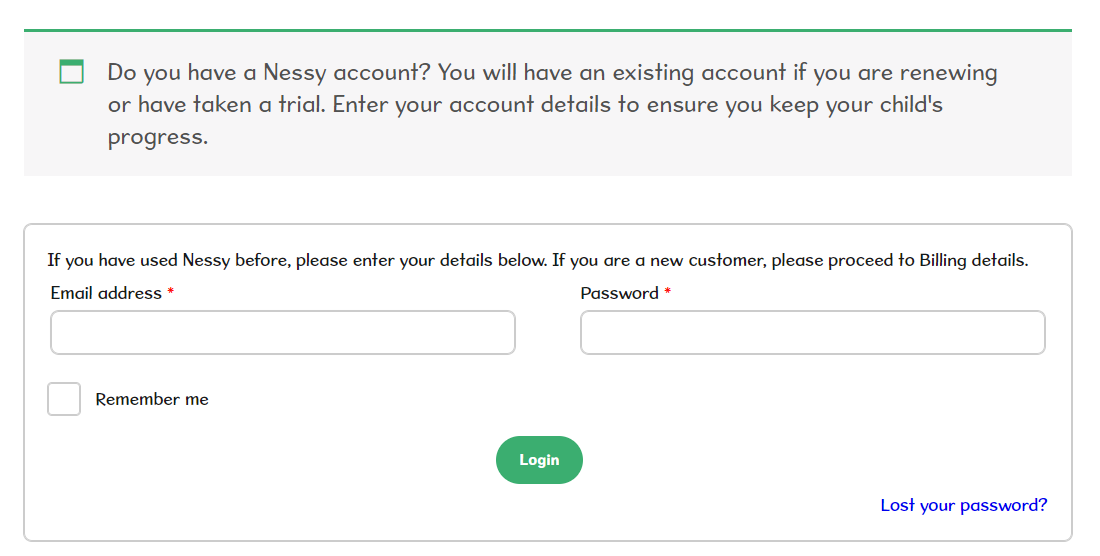Click the word 'progress.' in the notice
The height and width of the screenshot is (556, 1100).
[158, 137]
